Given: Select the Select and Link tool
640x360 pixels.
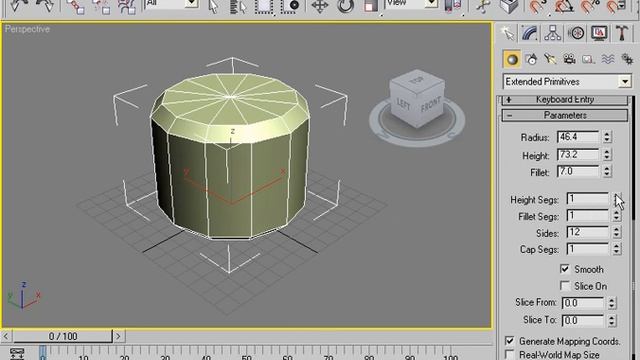Looking at the screenshot, I should tap(76, 7).
